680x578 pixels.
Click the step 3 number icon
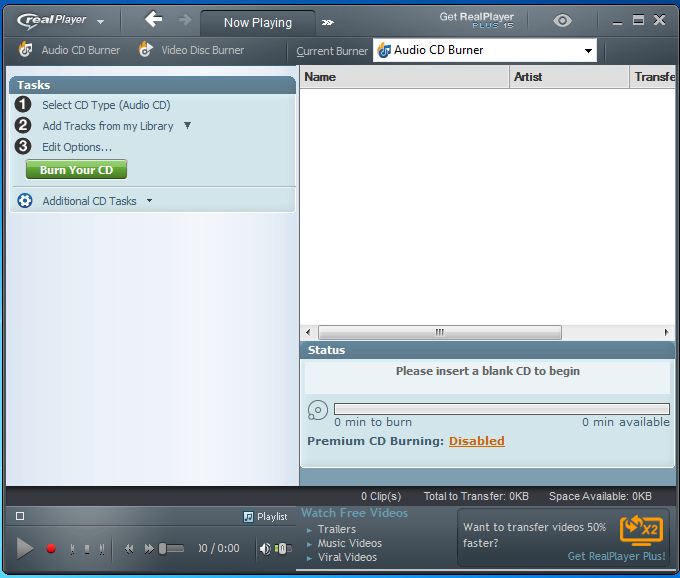pos(23,147)
